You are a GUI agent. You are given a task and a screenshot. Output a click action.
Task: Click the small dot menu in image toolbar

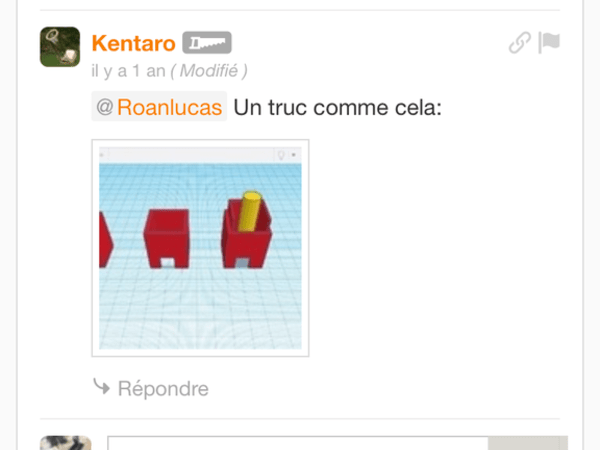293,155
